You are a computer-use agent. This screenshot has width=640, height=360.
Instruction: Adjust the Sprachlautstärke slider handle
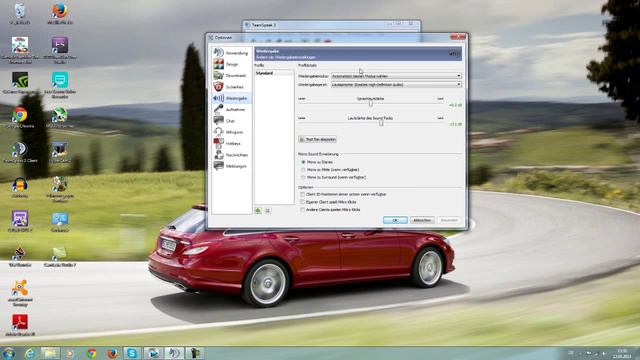click(371, 104)
